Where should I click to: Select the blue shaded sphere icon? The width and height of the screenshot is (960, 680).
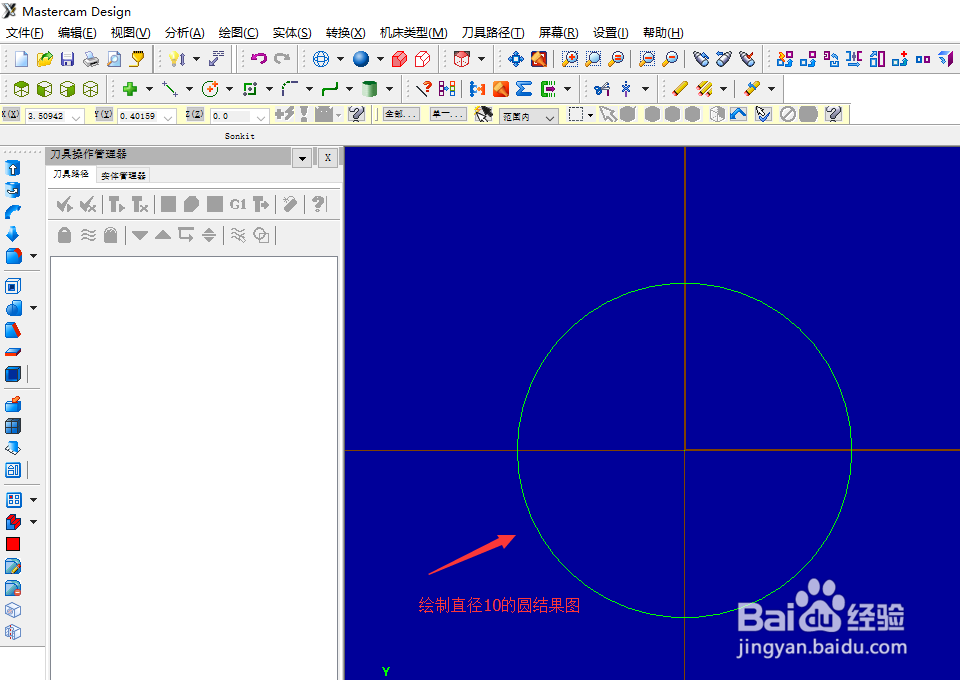point(361,59)
